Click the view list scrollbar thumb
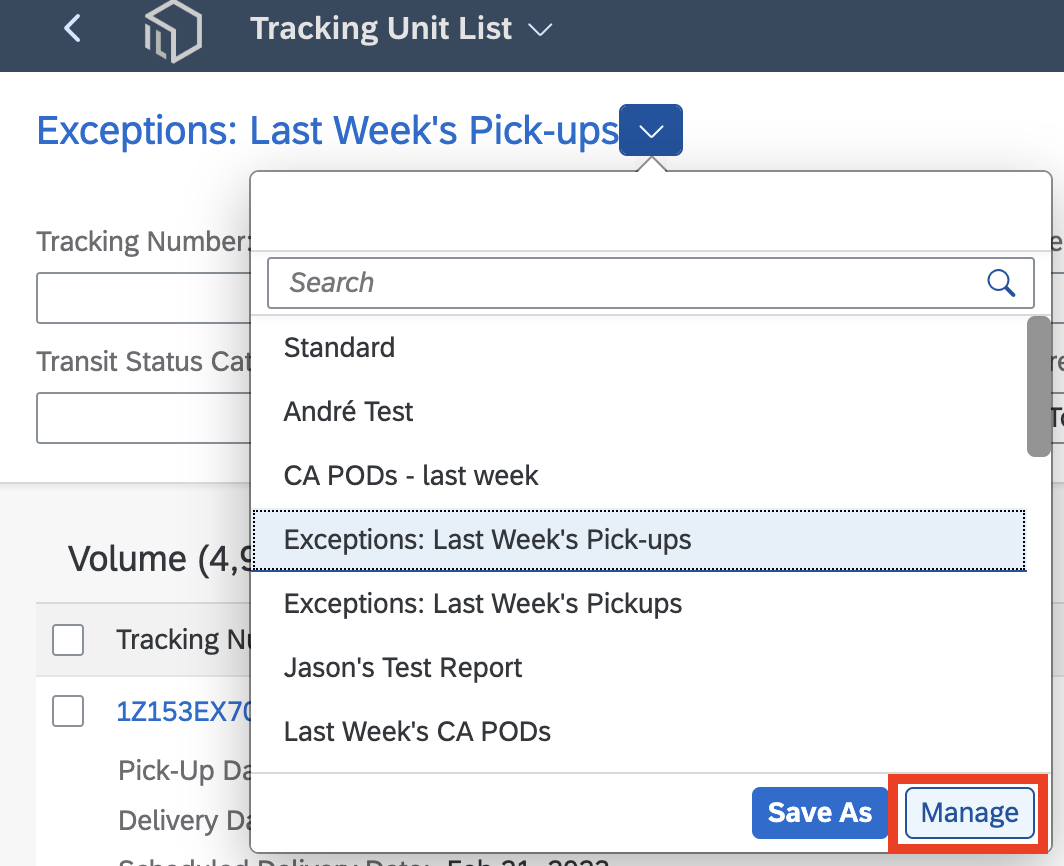The image size is (1064, 866). [x=1038, y=386]
